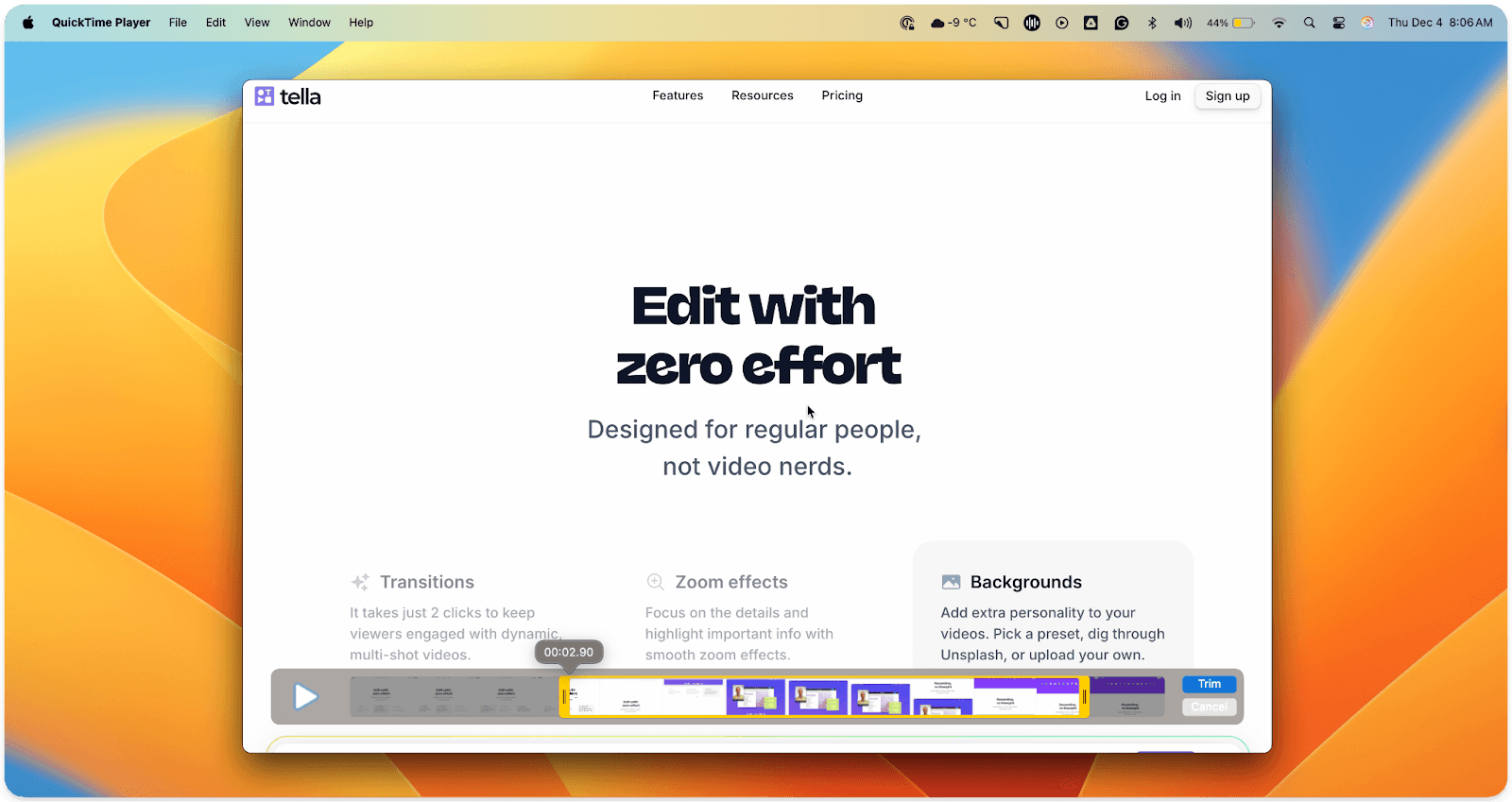
Task: Click the Transitions sparkle icon
Action: coord(360,582)
